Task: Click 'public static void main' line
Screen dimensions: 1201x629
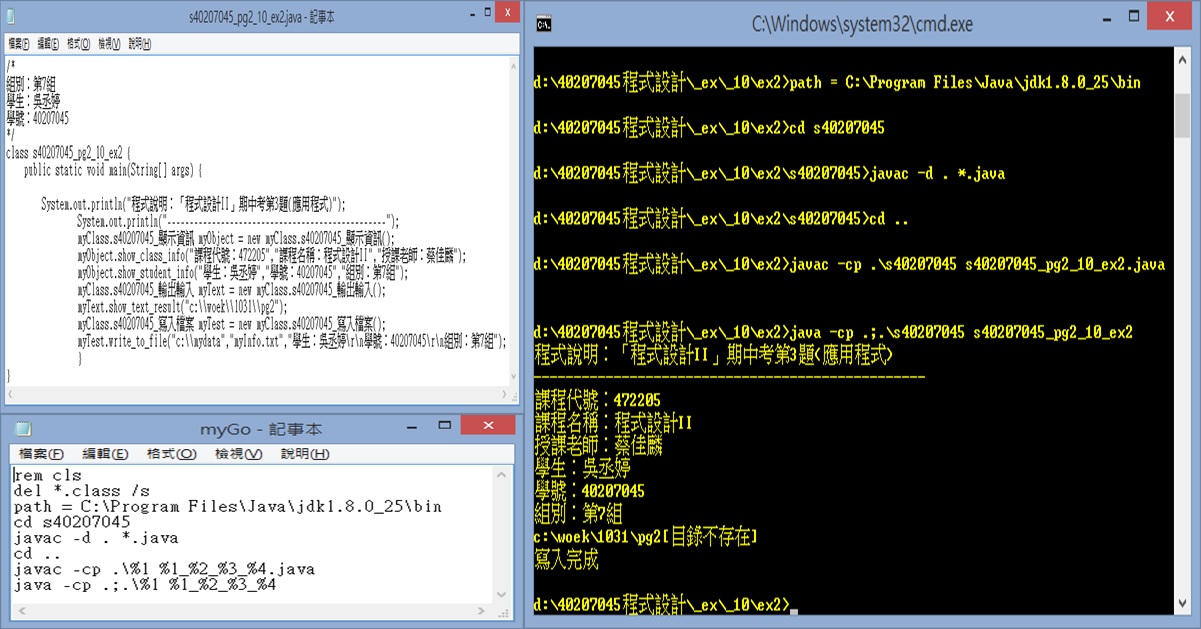Action: pos(112,169)
